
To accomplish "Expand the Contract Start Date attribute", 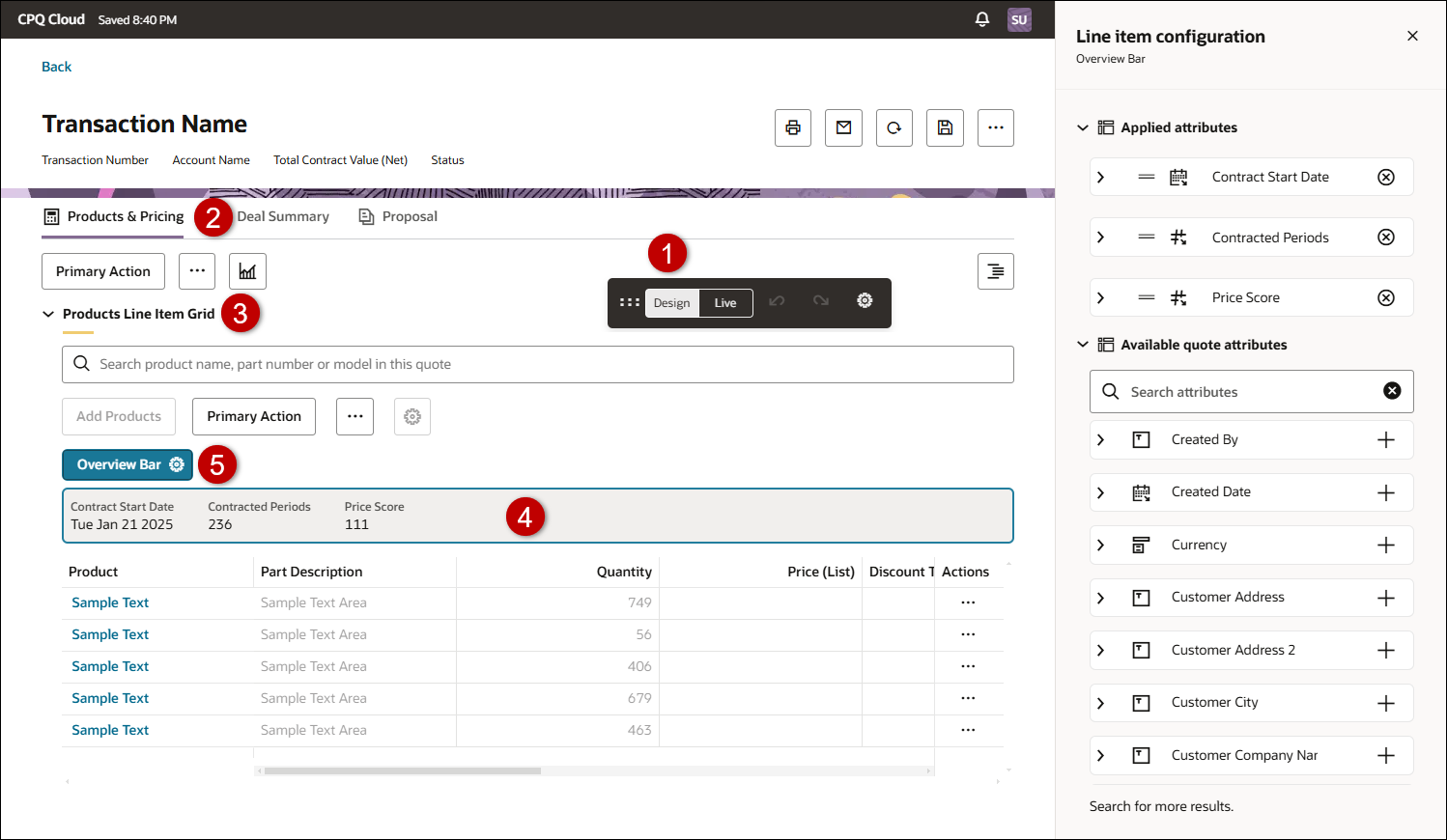I will tap(1100, 178).
